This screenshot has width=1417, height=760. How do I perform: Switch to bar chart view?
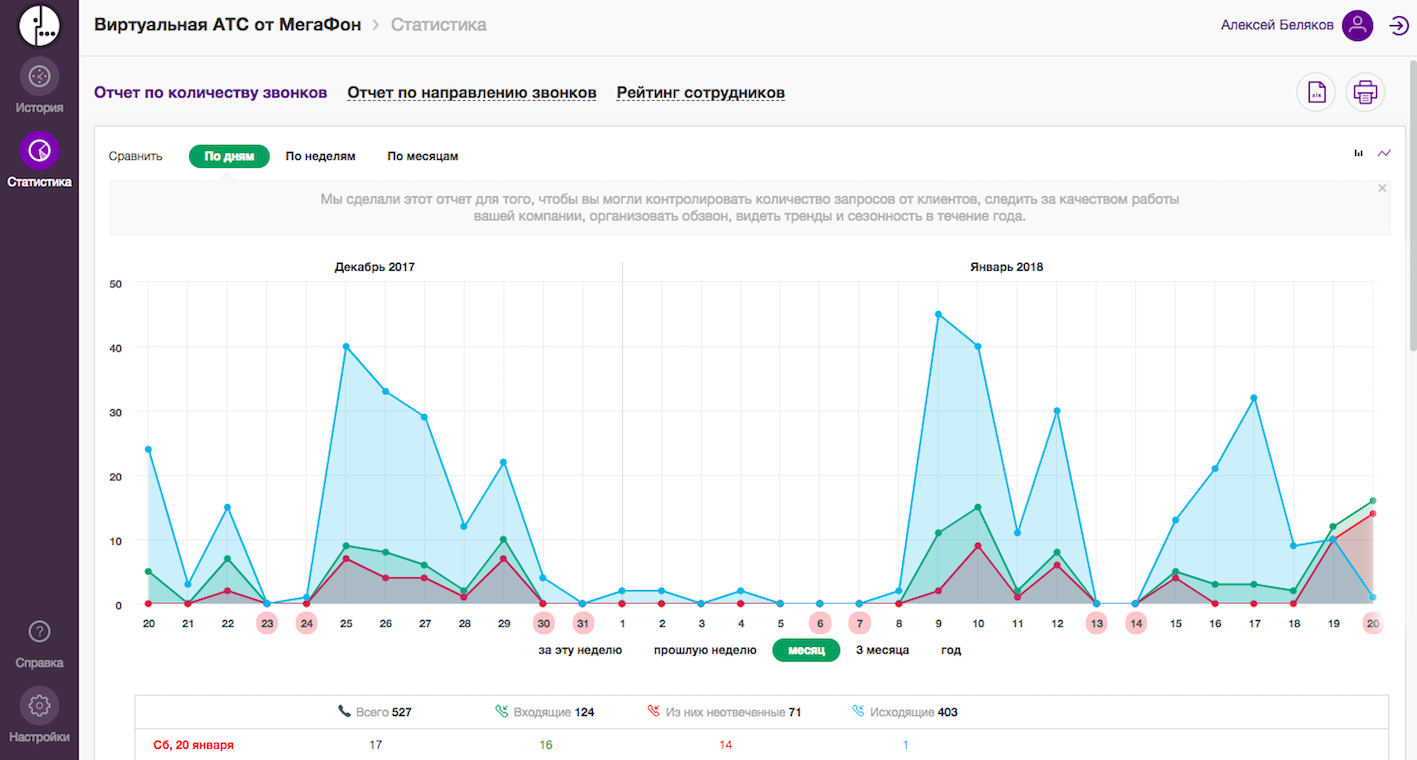1358,154
